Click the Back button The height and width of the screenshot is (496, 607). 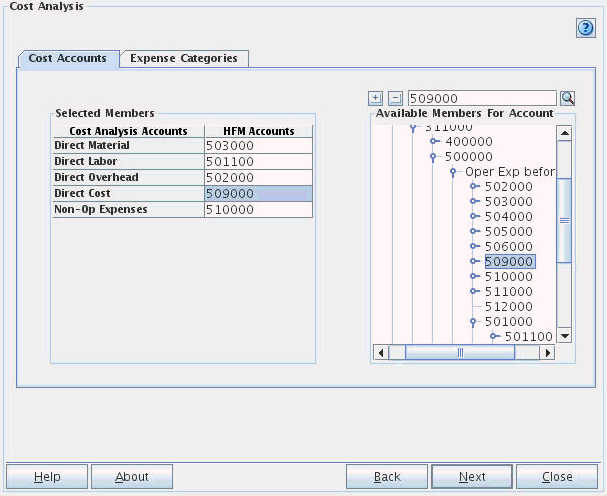tap(387, 477)
